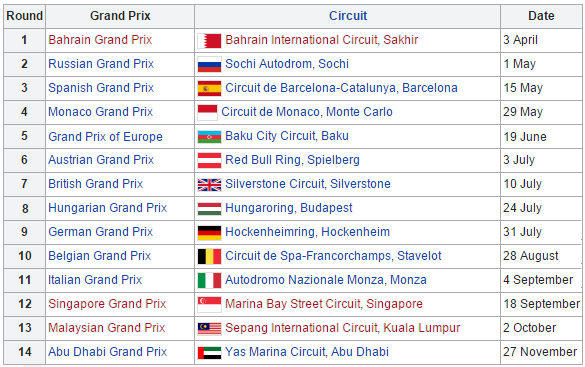Open the Sochi Autodrom, Sochi link

click(x=287, y=64)
